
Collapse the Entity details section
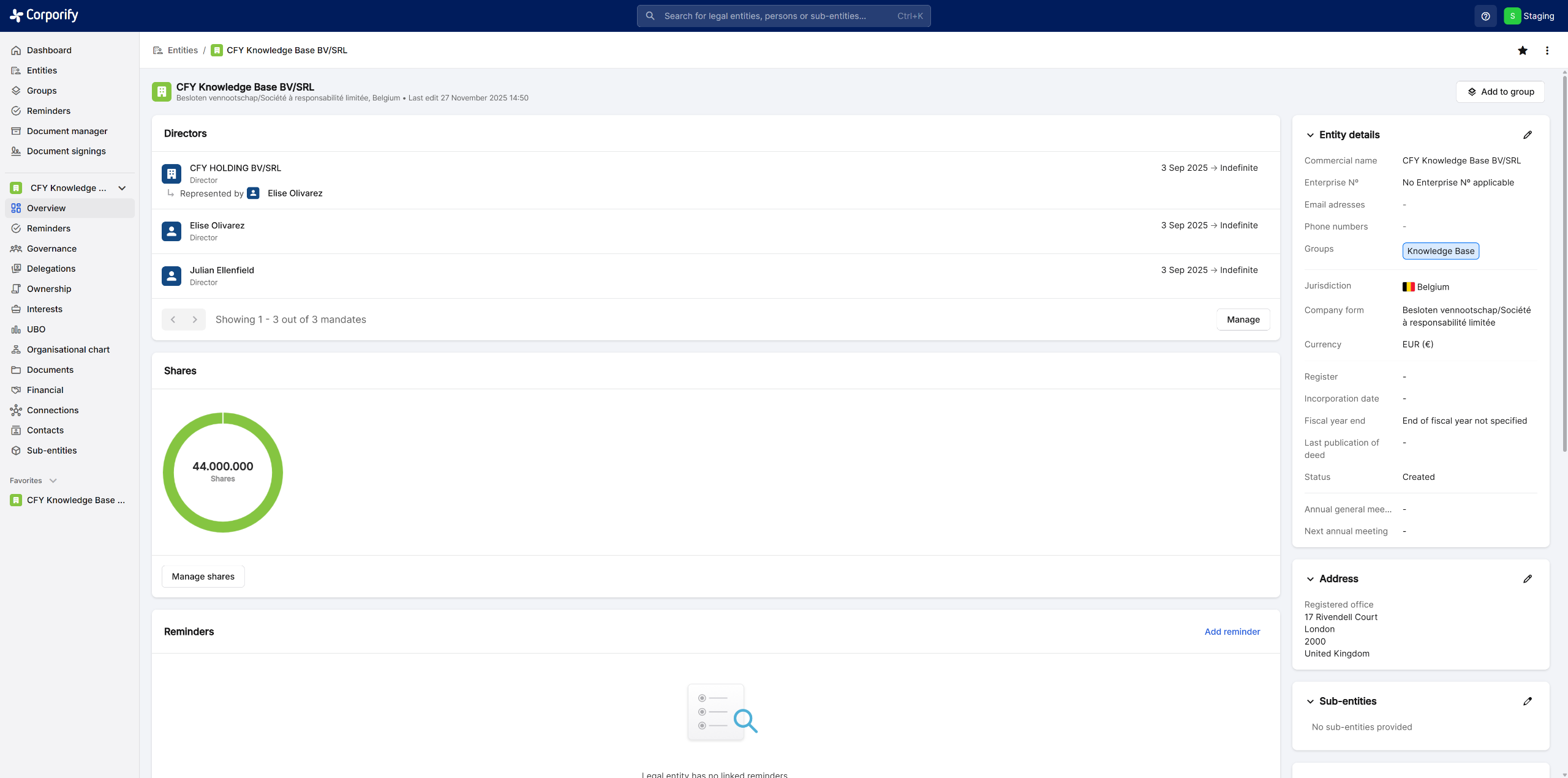(1310, 135)
